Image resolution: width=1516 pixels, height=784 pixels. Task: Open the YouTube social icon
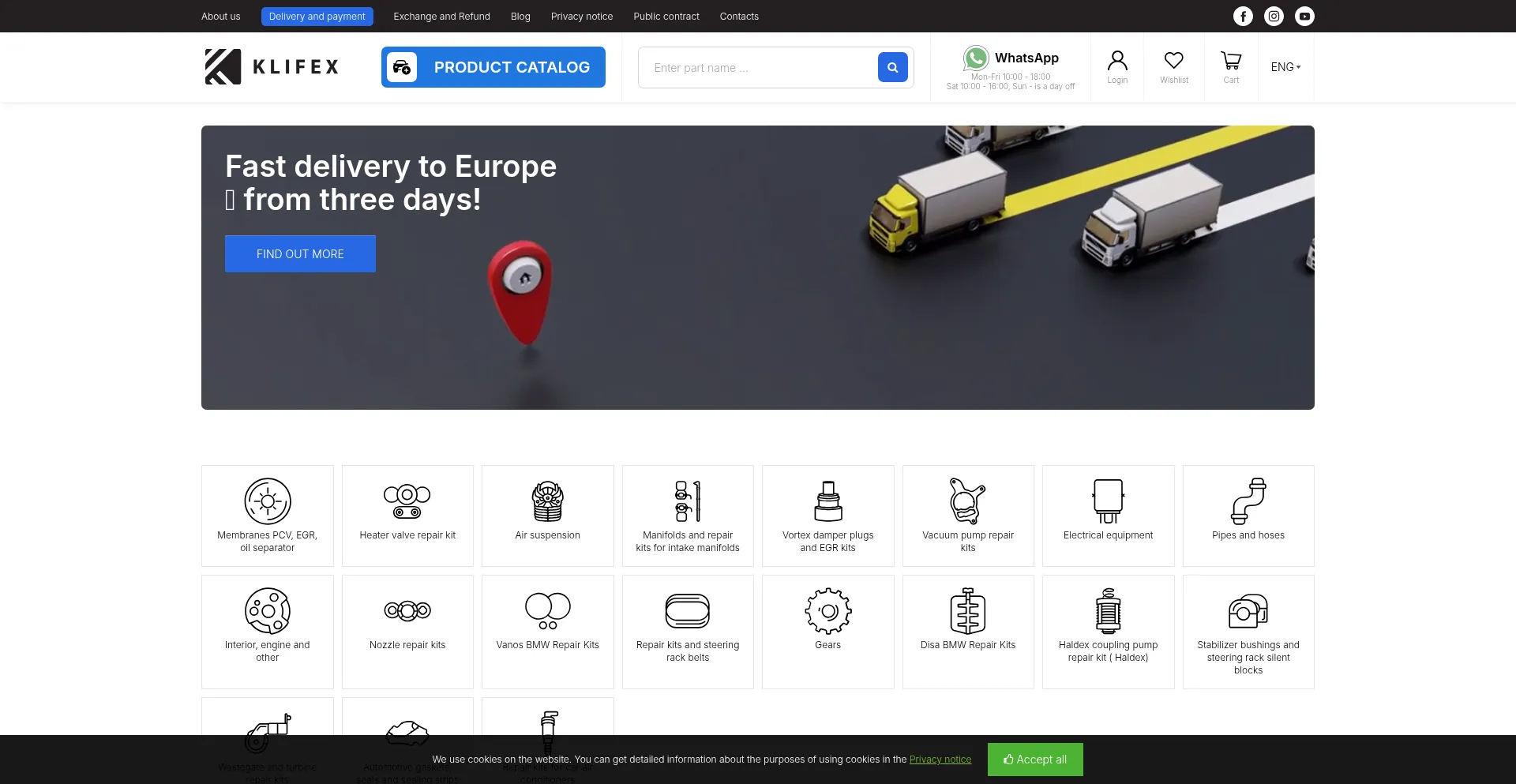point(1304,16)
